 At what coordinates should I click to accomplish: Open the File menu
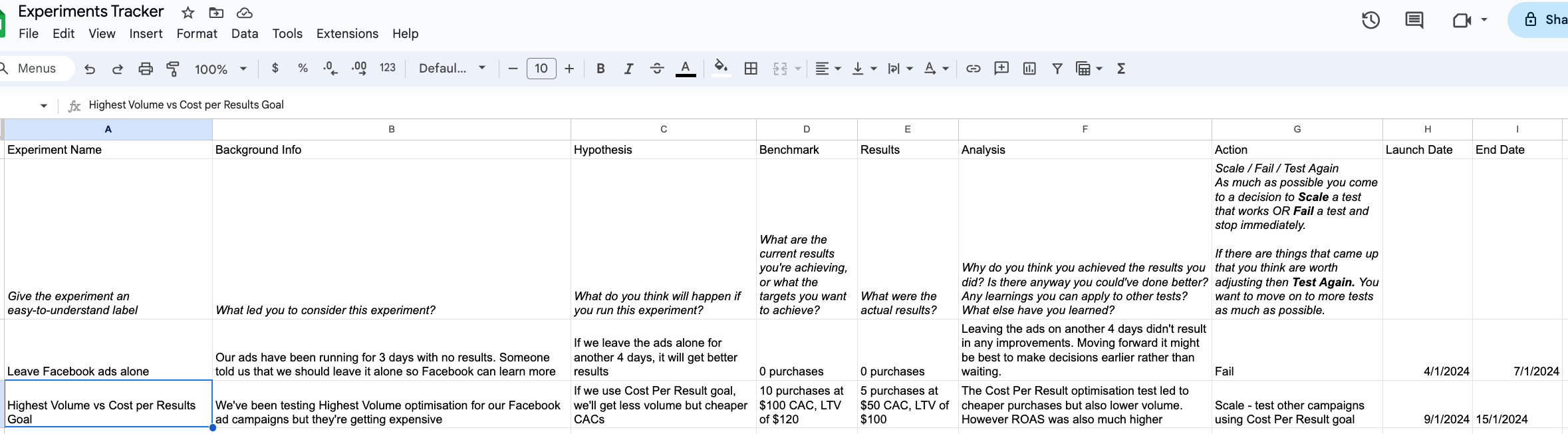tap(29, 33)
